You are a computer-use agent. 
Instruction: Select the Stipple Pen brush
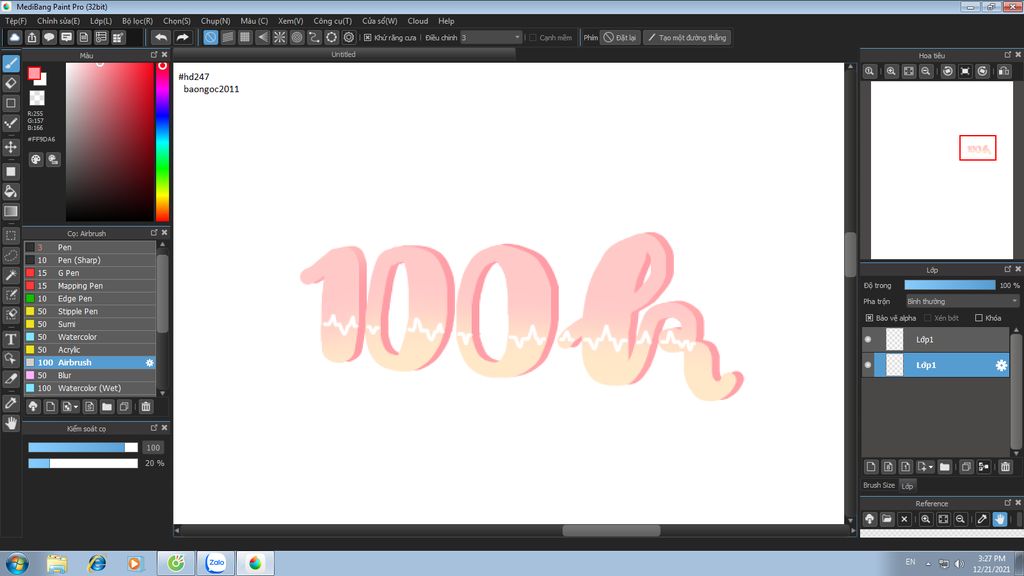click(90, 312)
